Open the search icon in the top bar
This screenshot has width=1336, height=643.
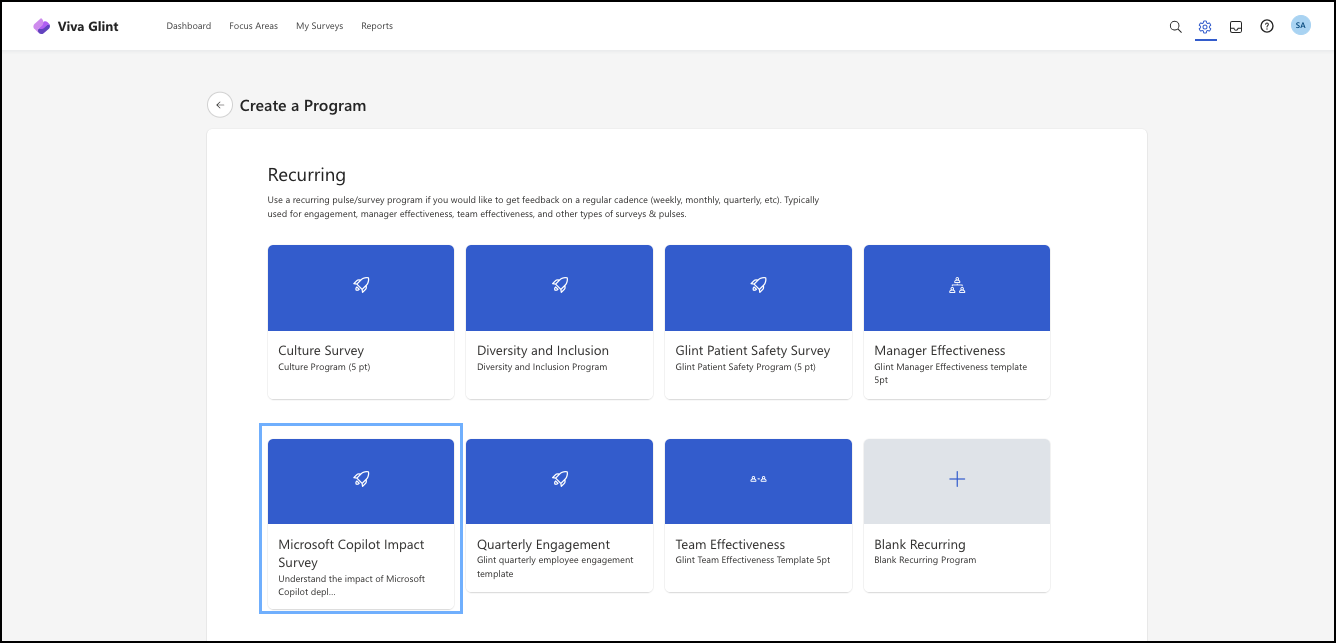1175,26
